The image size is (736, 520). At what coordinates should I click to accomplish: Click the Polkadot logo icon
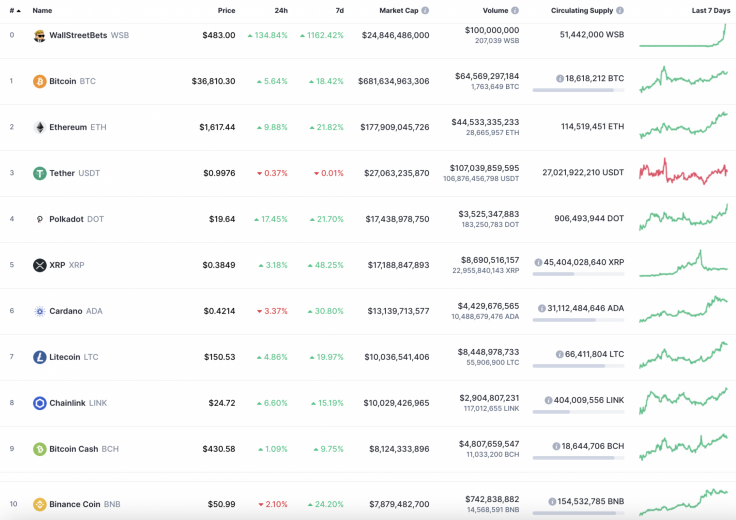click(x=39, y=219)
